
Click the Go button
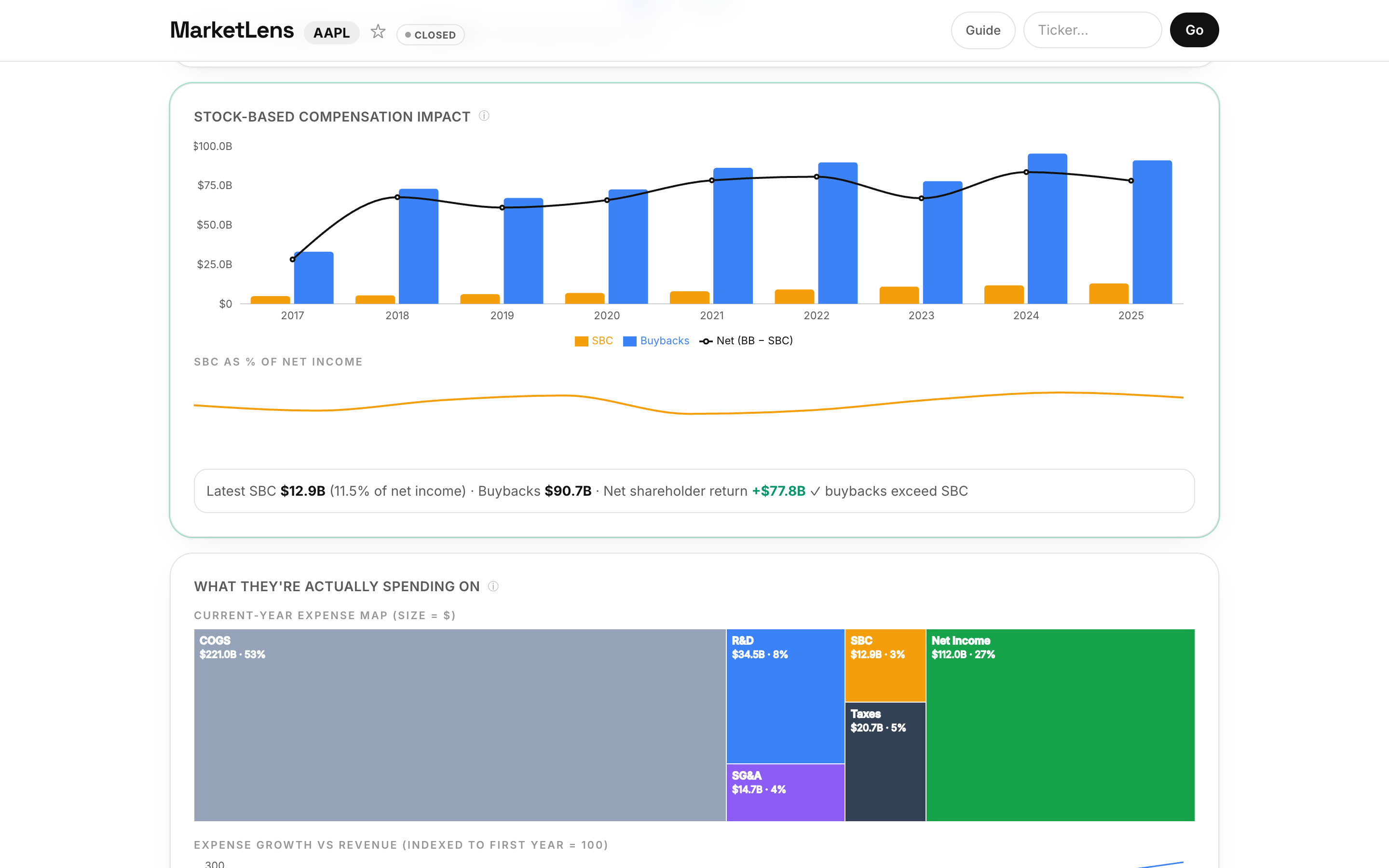click(x=1194, y=30)
